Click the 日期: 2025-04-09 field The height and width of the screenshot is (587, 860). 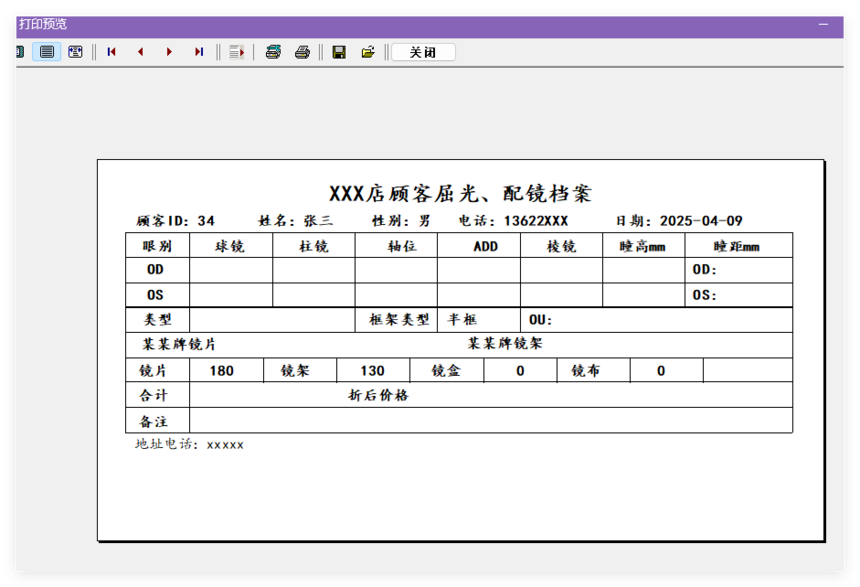coord(679,221)
